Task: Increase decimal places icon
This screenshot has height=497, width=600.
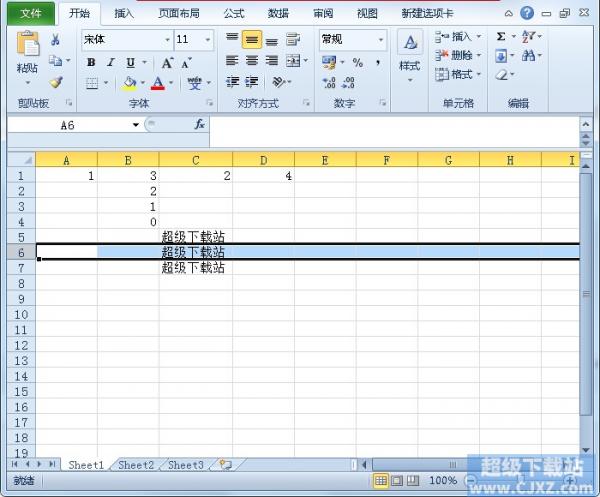Action: (329, 83)
